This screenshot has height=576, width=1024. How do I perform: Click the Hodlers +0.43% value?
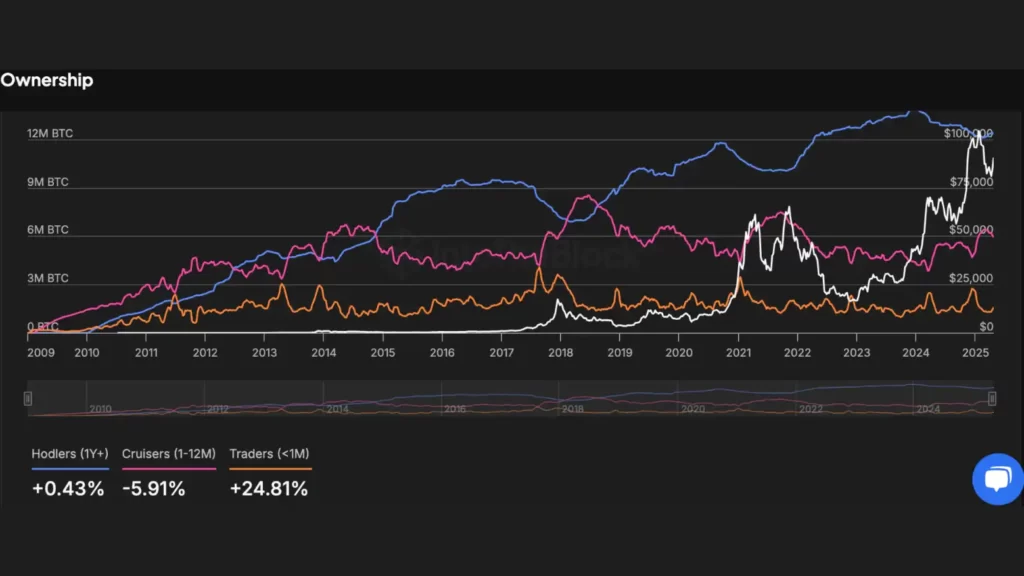[x=68, y=488]
